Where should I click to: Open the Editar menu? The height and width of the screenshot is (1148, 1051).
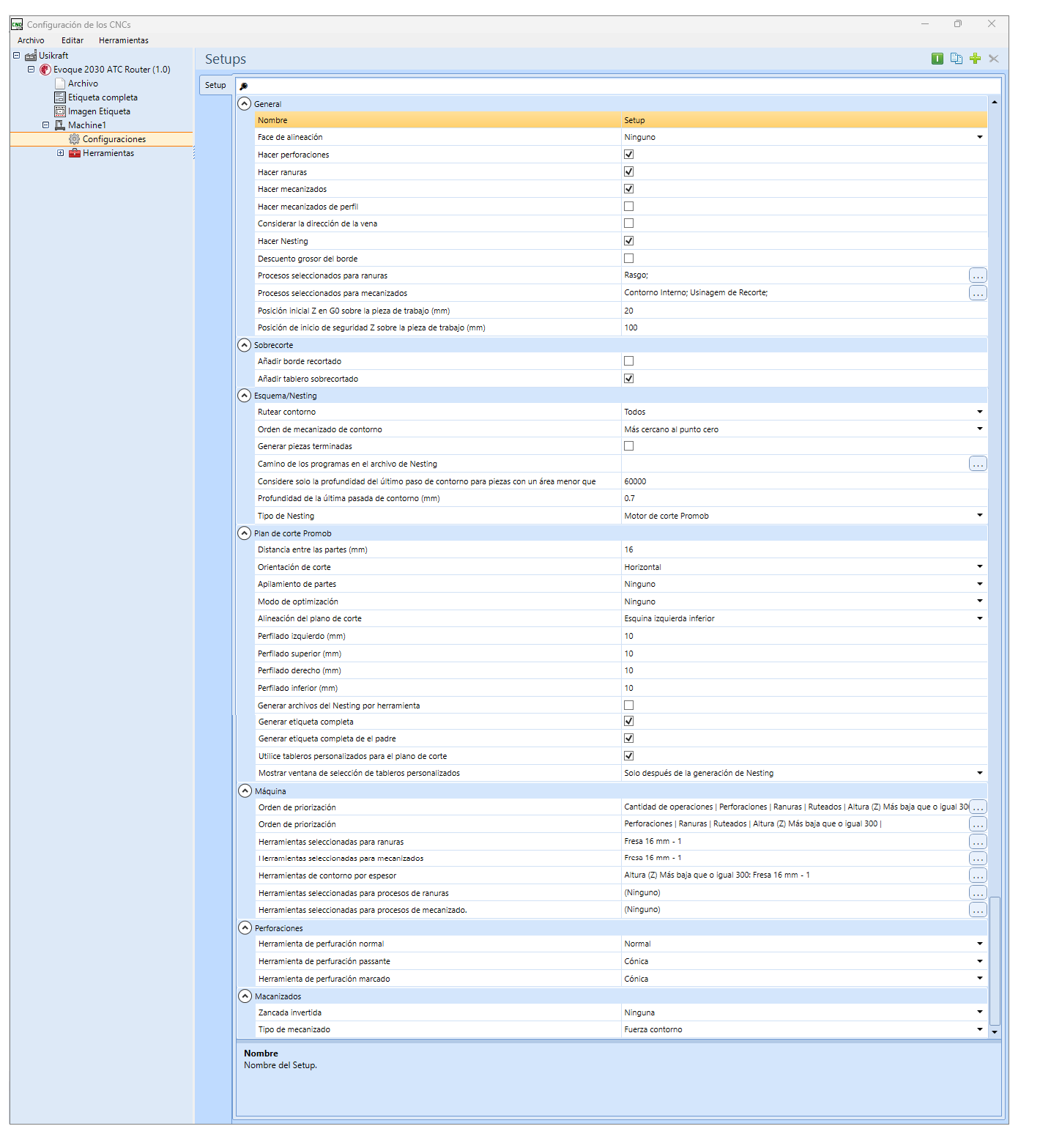click(73, 40)
